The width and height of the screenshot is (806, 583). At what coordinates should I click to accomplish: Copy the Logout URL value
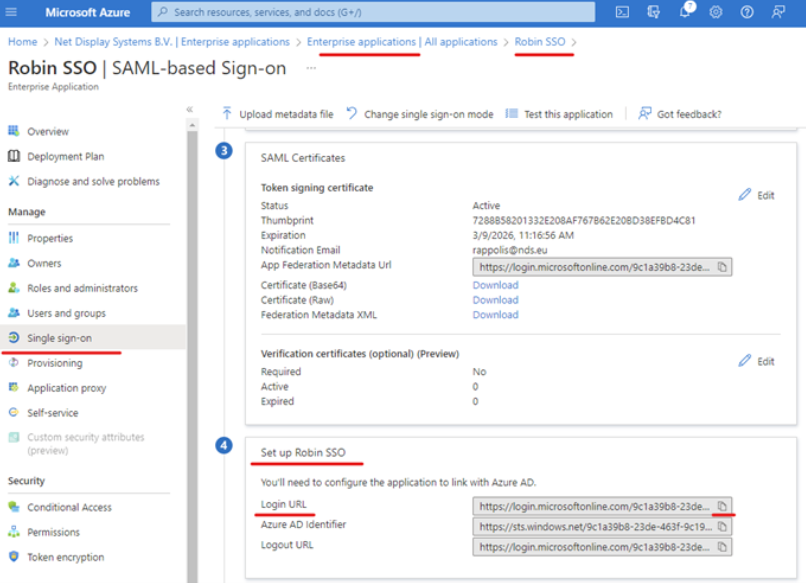coord(722,547)
